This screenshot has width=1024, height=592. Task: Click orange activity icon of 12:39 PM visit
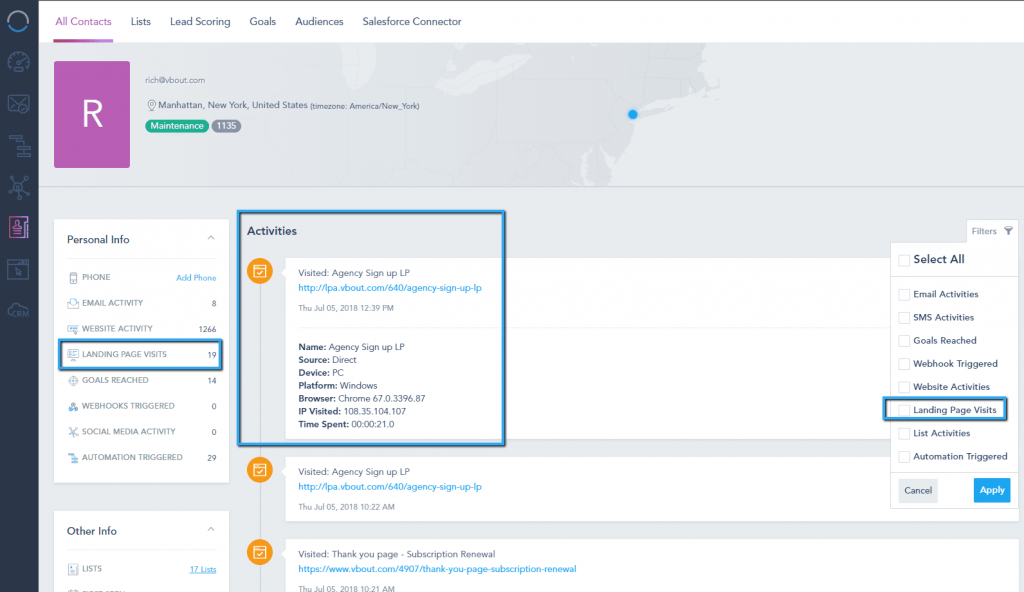tap(260, 271)
